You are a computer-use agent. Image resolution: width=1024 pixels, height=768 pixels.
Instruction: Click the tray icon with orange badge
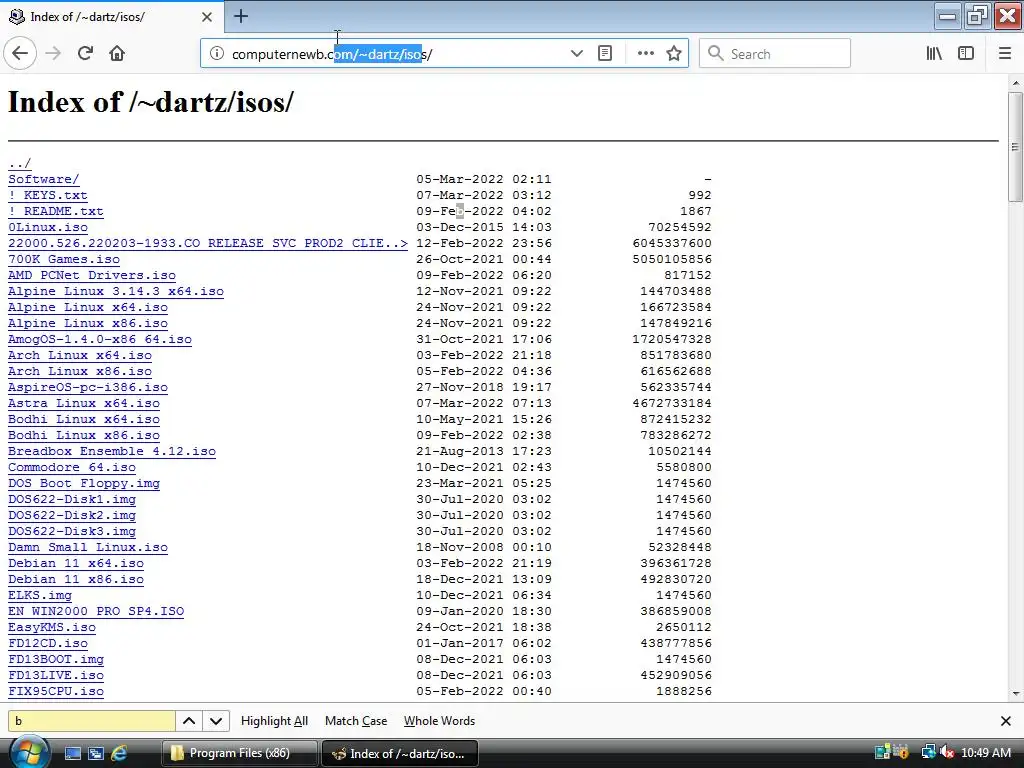point(901,753)
